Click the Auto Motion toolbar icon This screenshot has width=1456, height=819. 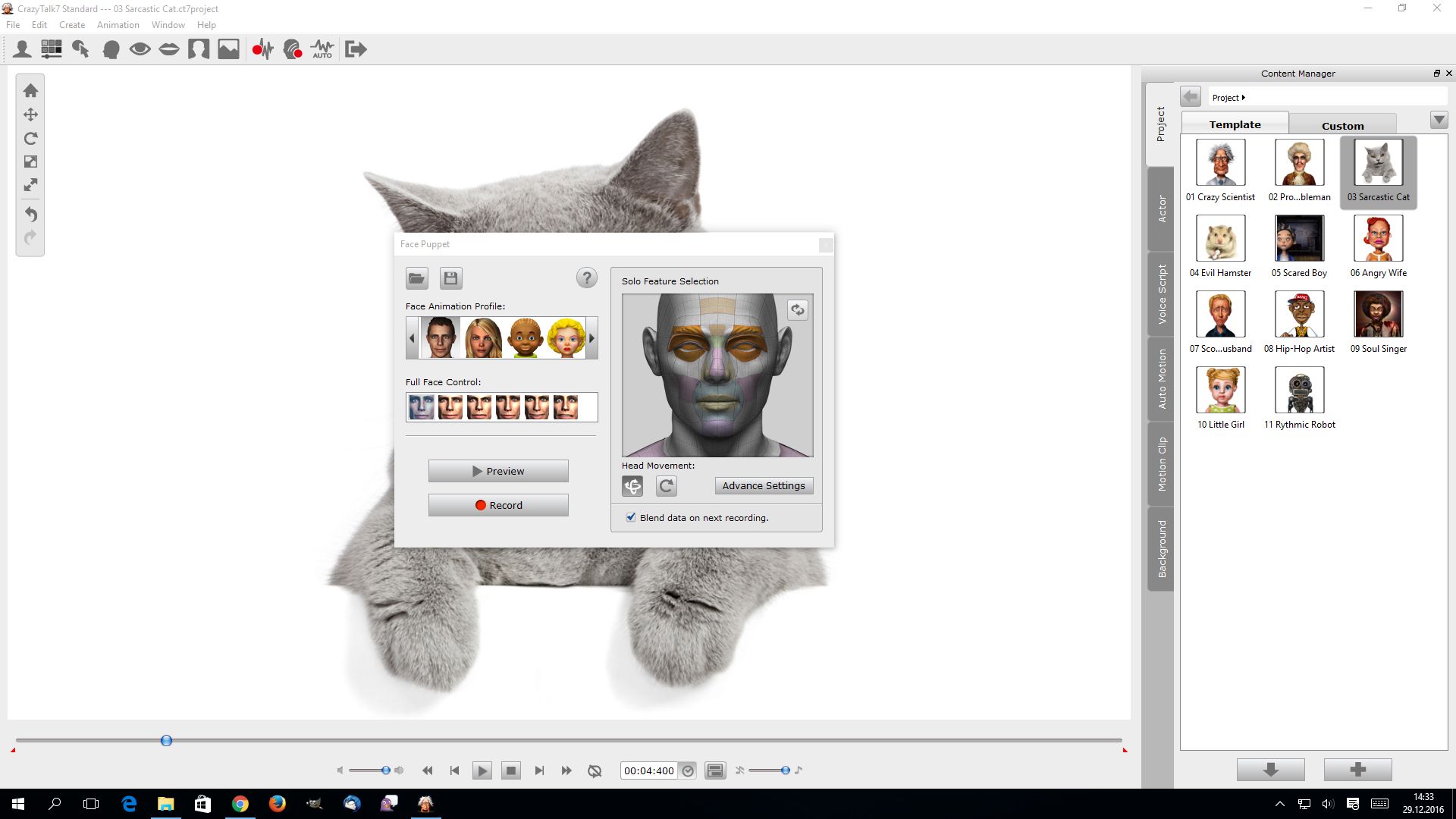click(322, 50)
